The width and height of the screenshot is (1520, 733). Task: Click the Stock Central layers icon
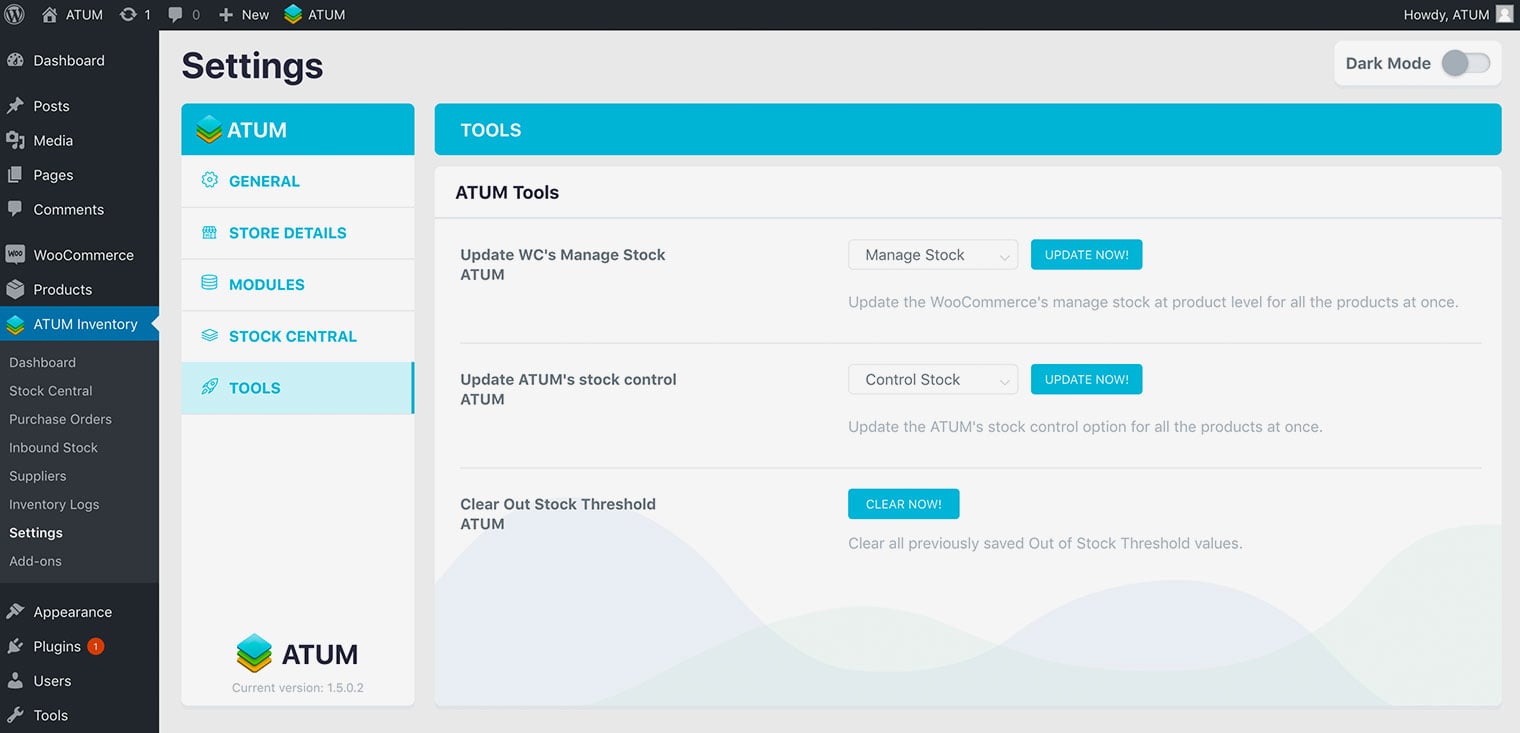209,336
